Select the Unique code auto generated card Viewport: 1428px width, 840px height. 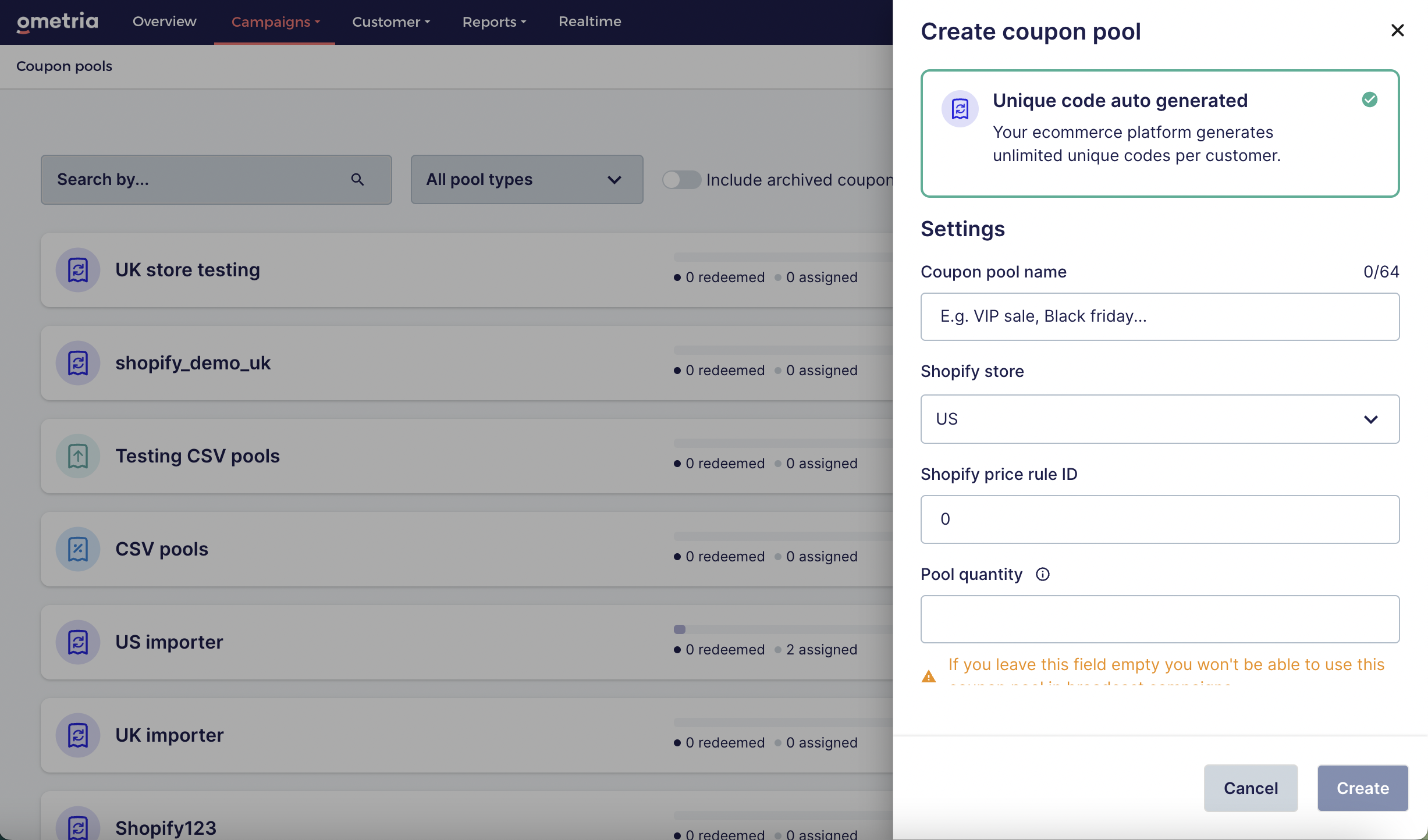[1160, 134]
